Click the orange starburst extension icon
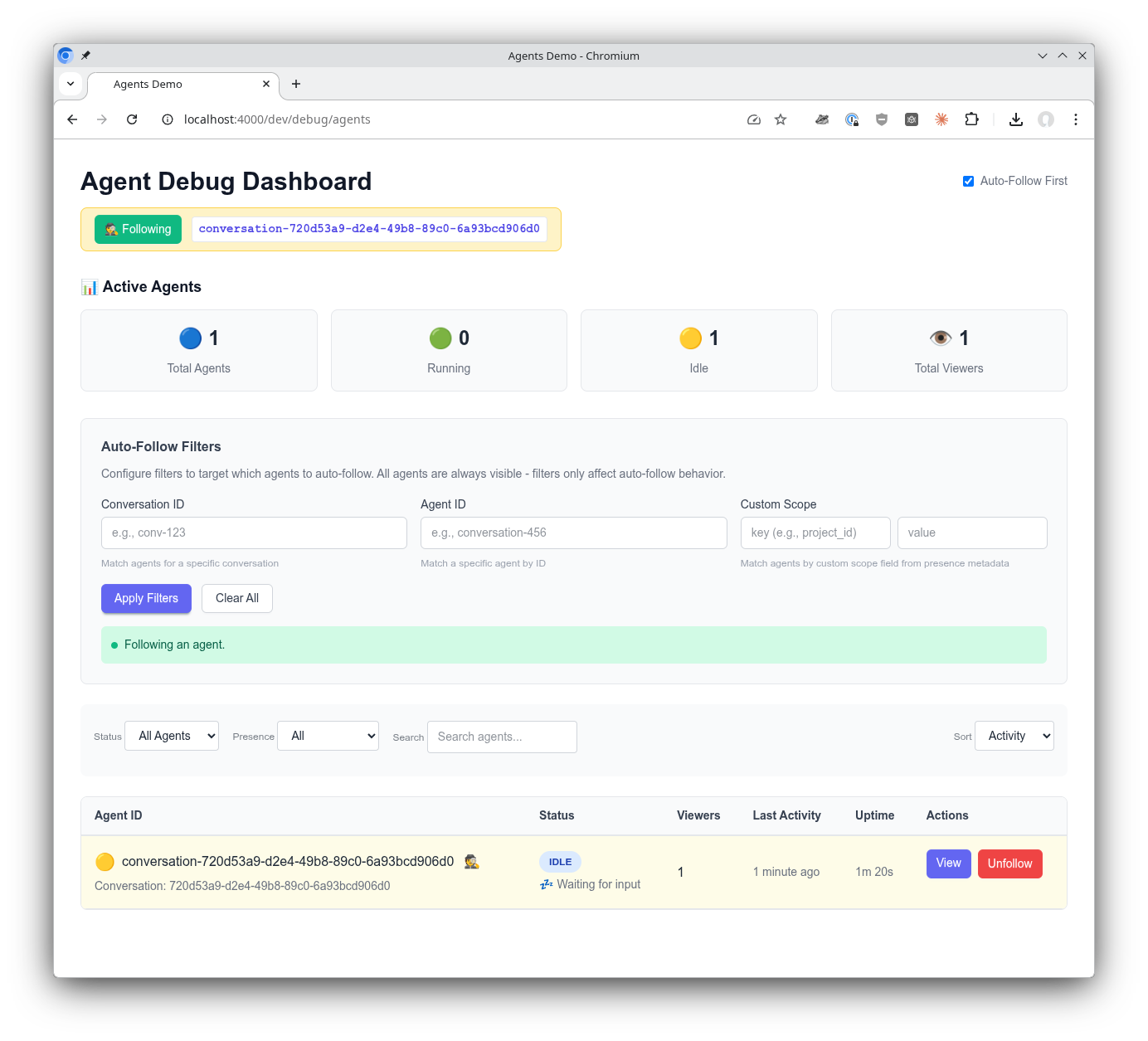Image resolution: width=1148 pixels, height=1041 pixels. click(941, 119)
